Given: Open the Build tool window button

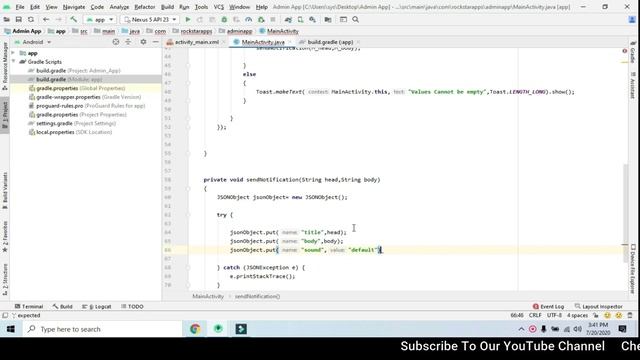Looking at the screenshot, I should point(62,307).
